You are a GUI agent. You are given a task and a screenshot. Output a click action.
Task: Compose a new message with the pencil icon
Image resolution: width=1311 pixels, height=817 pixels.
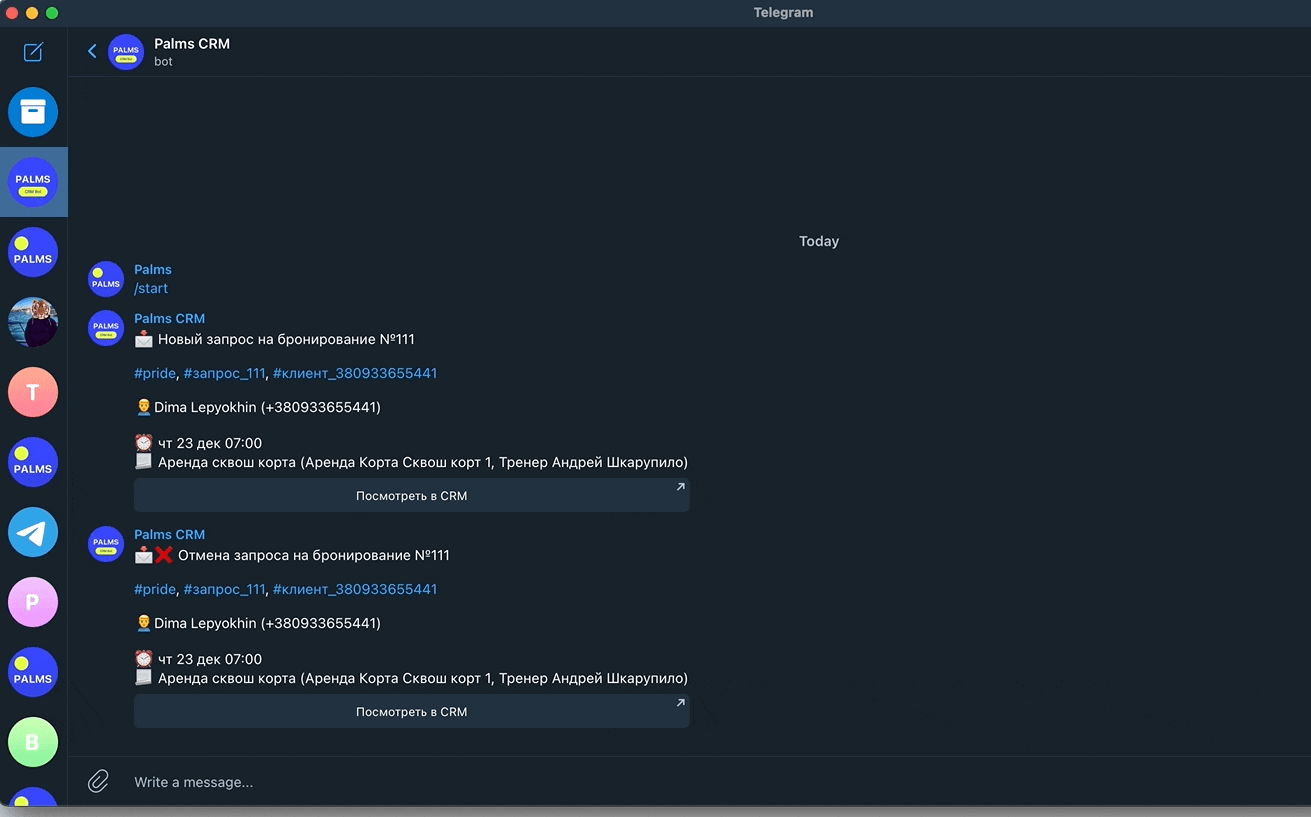pyautogui.click(x=33, y=52)
